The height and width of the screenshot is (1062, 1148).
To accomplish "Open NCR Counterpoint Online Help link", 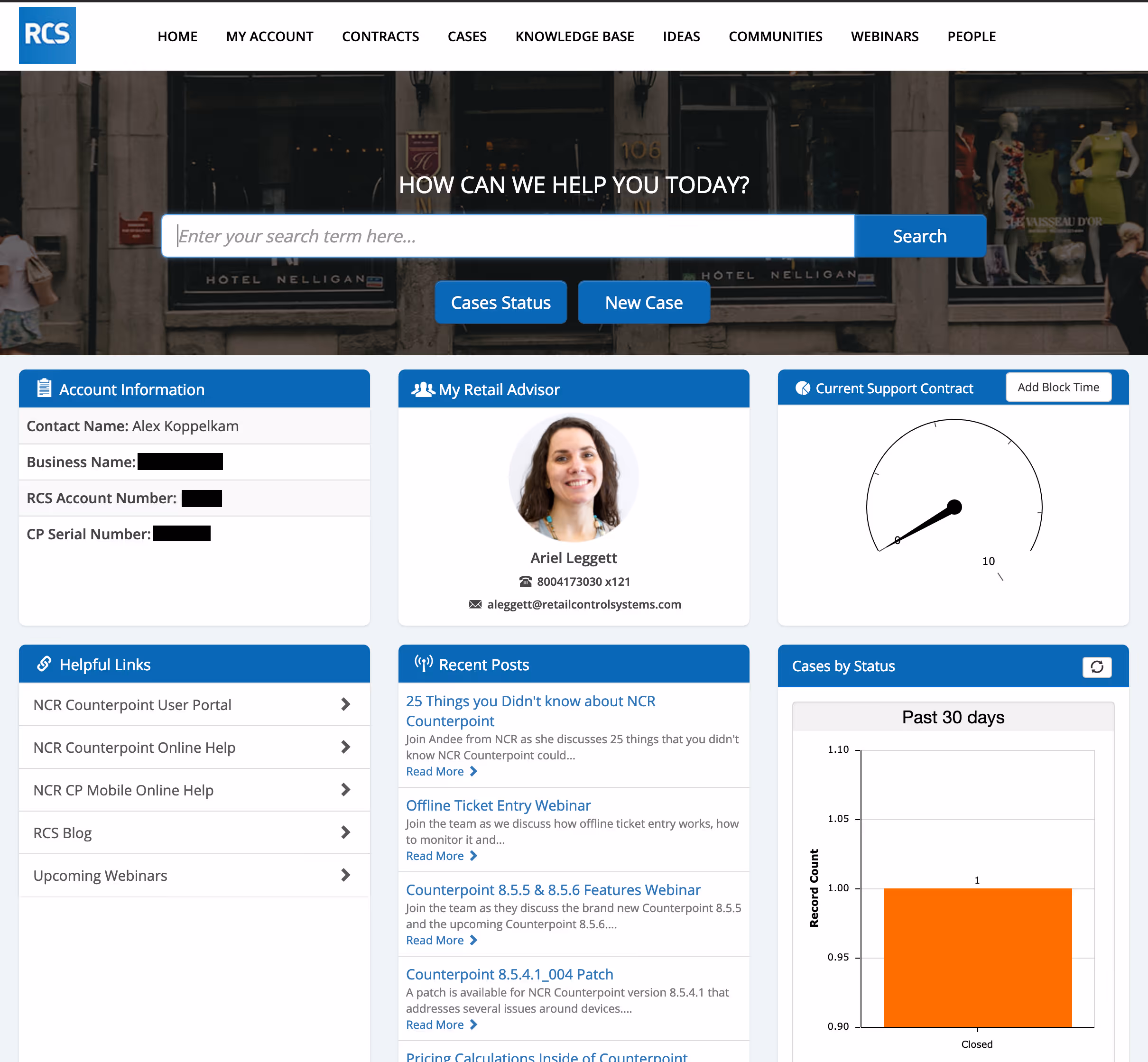I will 134,747.
